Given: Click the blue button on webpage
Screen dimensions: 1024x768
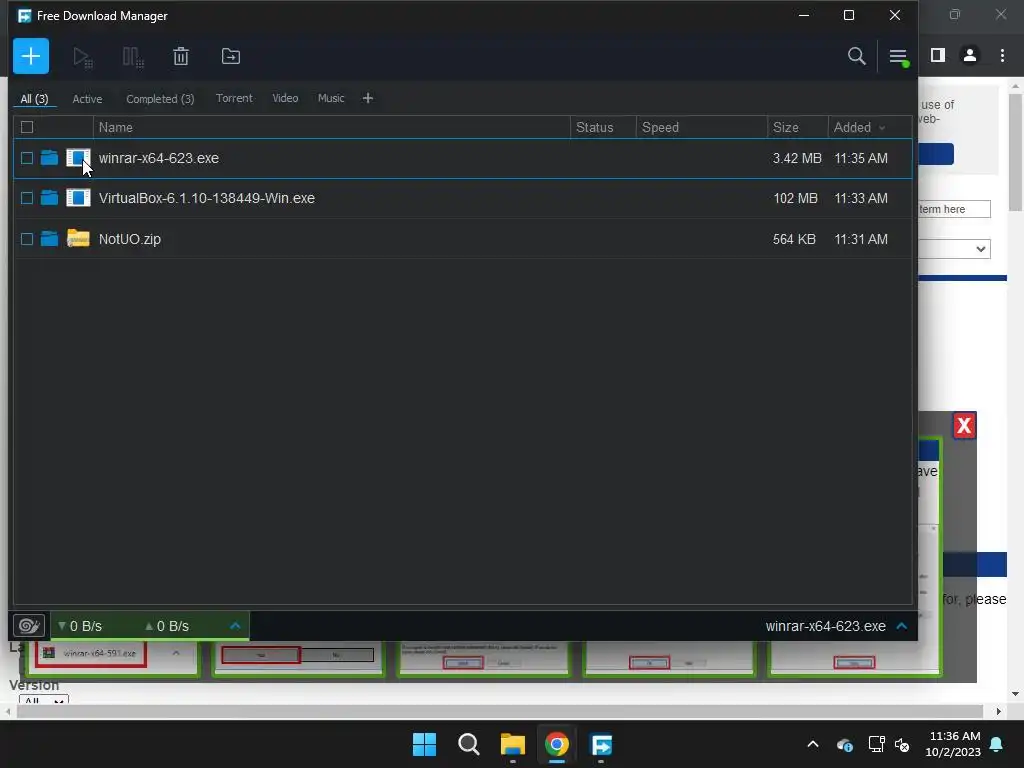Looking at the screenshot, I should point(936,154).
